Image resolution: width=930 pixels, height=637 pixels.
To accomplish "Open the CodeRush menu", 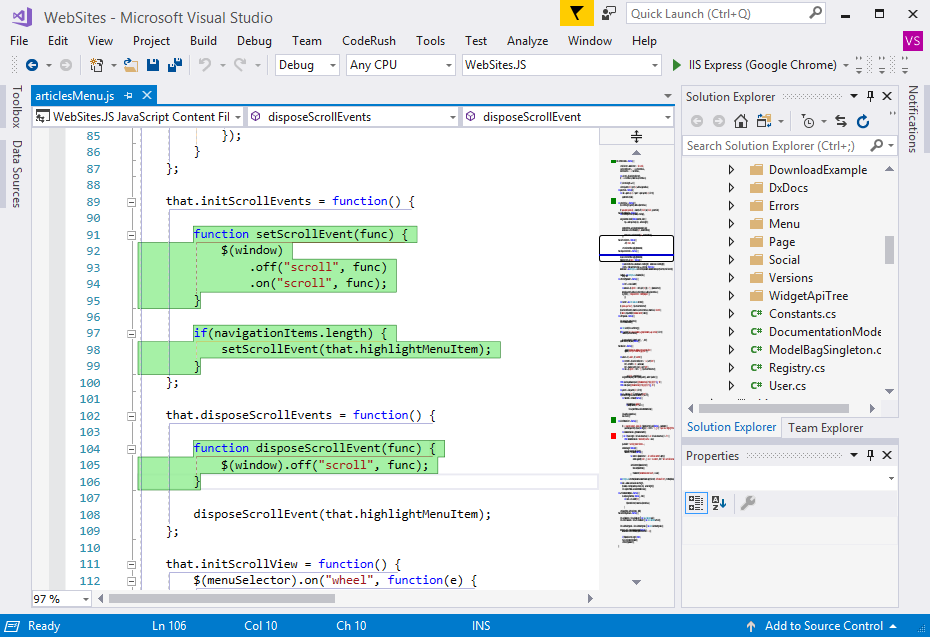I will click(368, 41).
